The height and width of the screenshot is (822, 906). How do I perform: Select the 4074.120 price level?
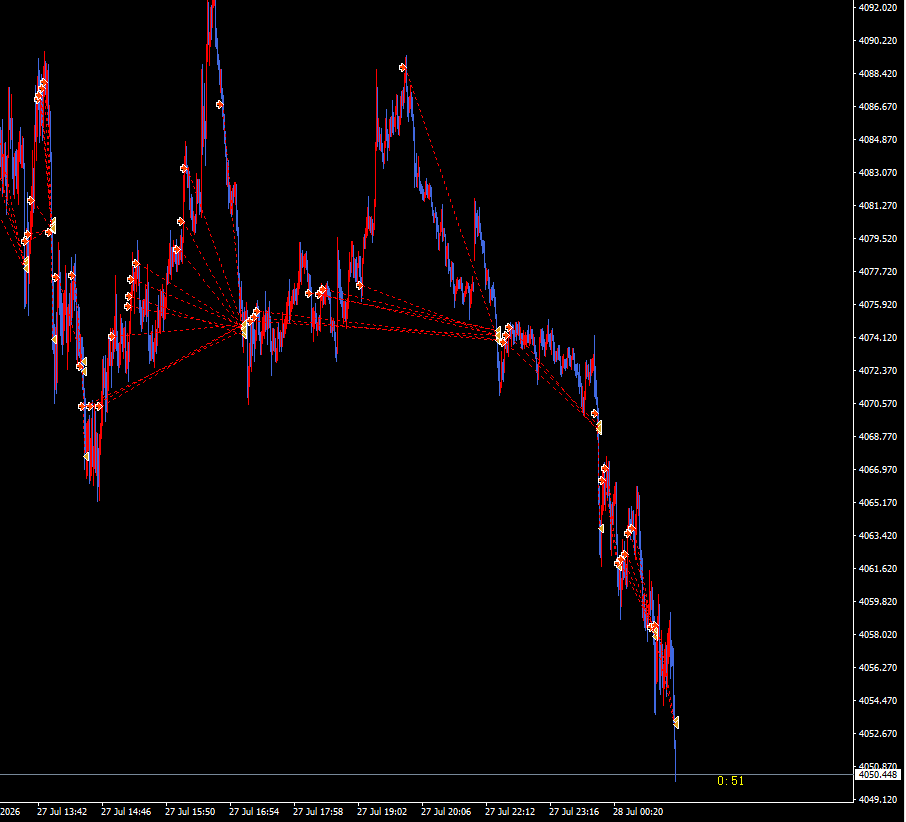878,337
